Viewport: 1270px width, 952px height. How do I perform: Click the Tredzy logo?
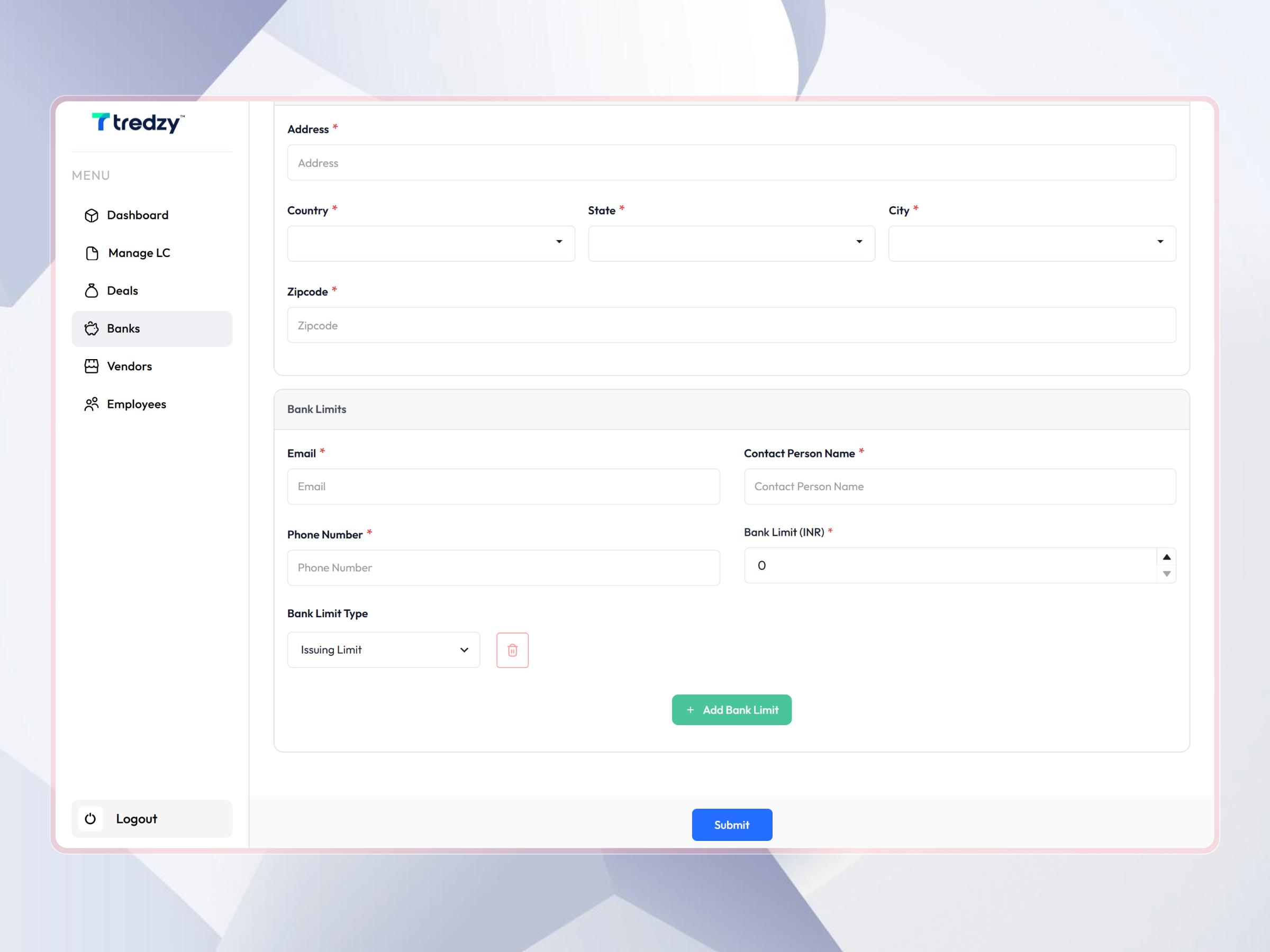point(137,123)
